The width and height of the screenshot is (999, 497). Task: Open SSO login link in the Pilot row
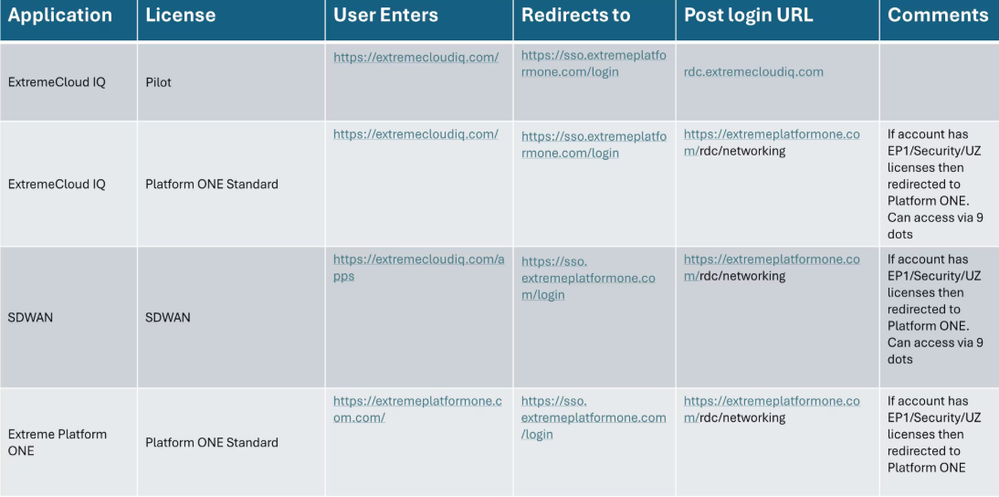point(593,63)
